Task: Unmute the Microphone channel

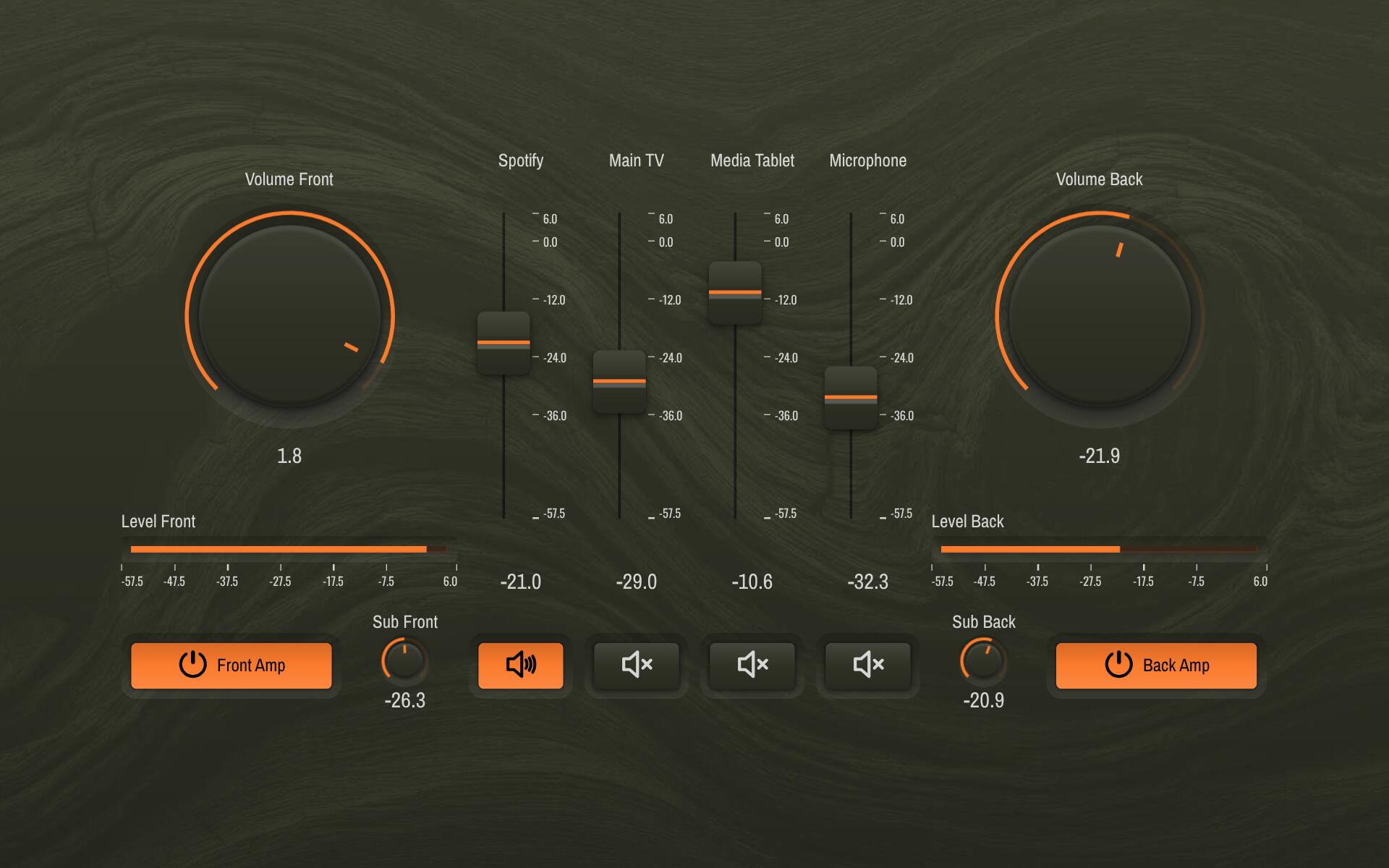Action: coord(867,665)
